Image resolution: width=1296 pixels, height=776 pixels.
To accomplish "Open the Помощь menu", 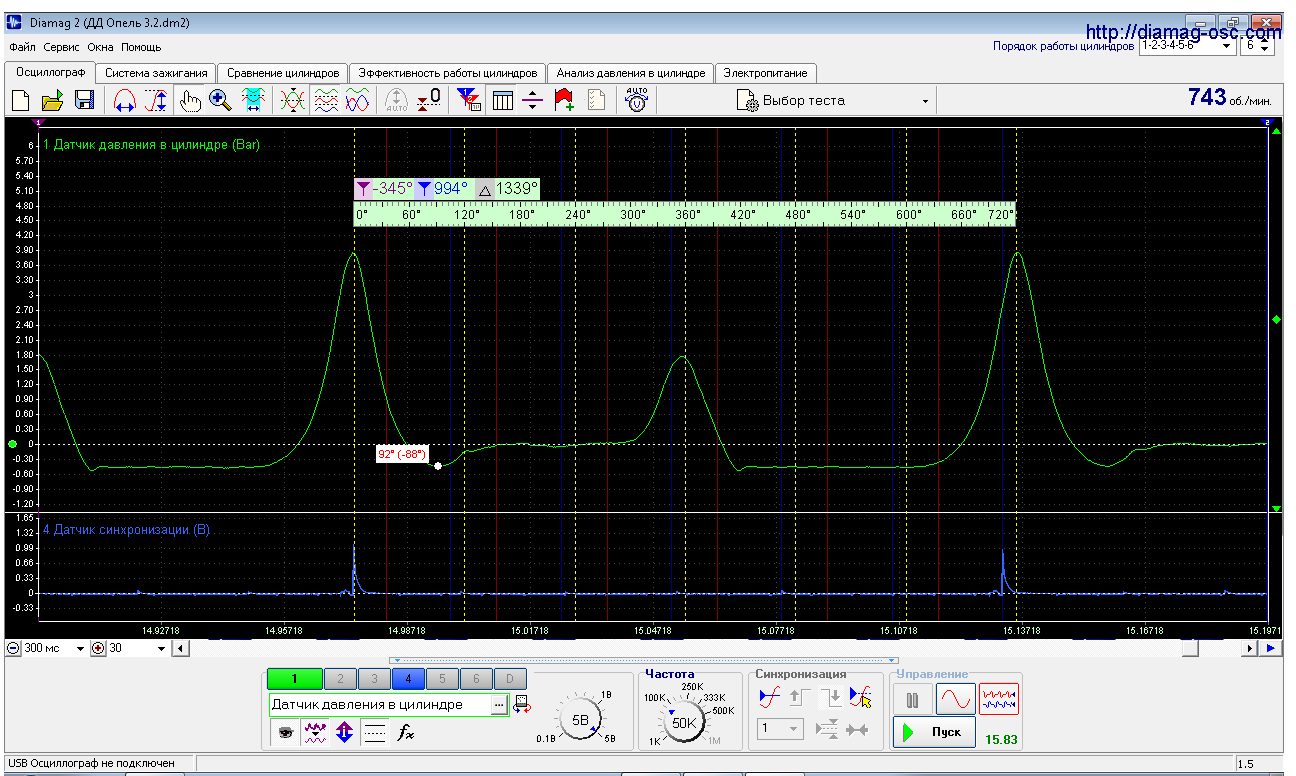I will (141, 47).
